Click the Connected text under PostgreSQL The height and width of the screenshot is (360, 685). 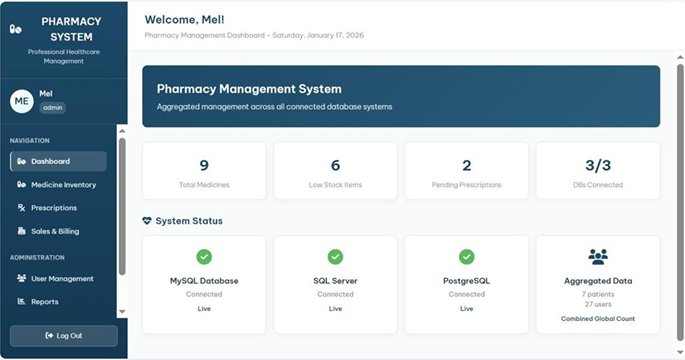(x=467, y=294)
